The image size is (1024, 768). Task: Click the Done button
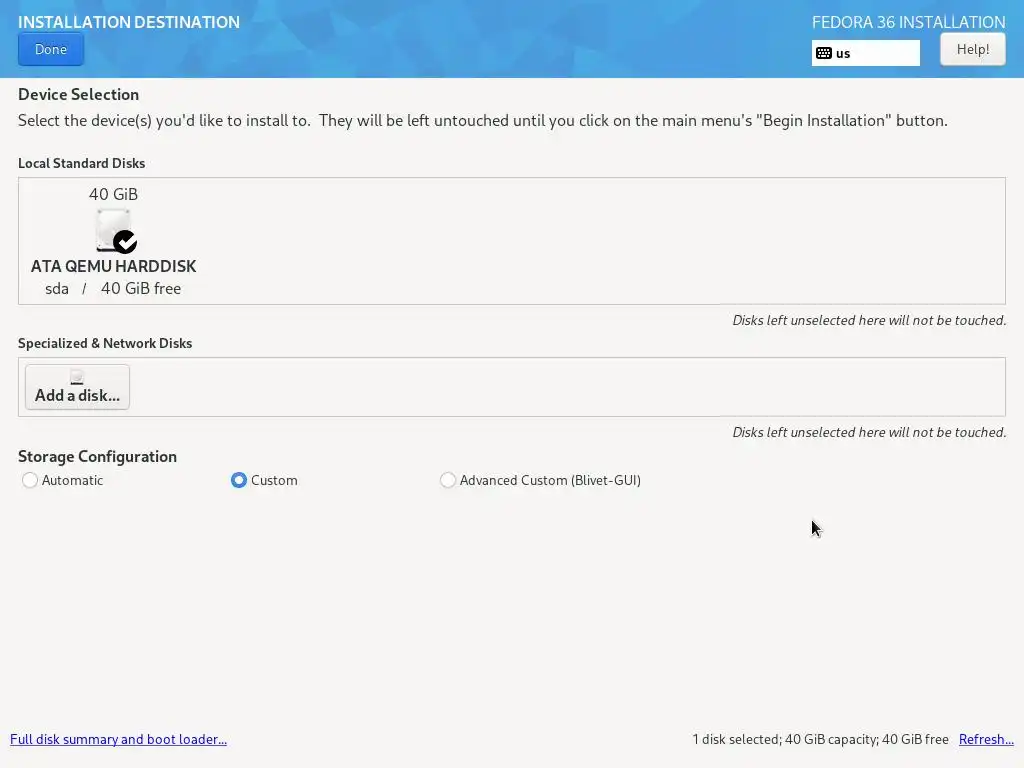tap(51, 50)
